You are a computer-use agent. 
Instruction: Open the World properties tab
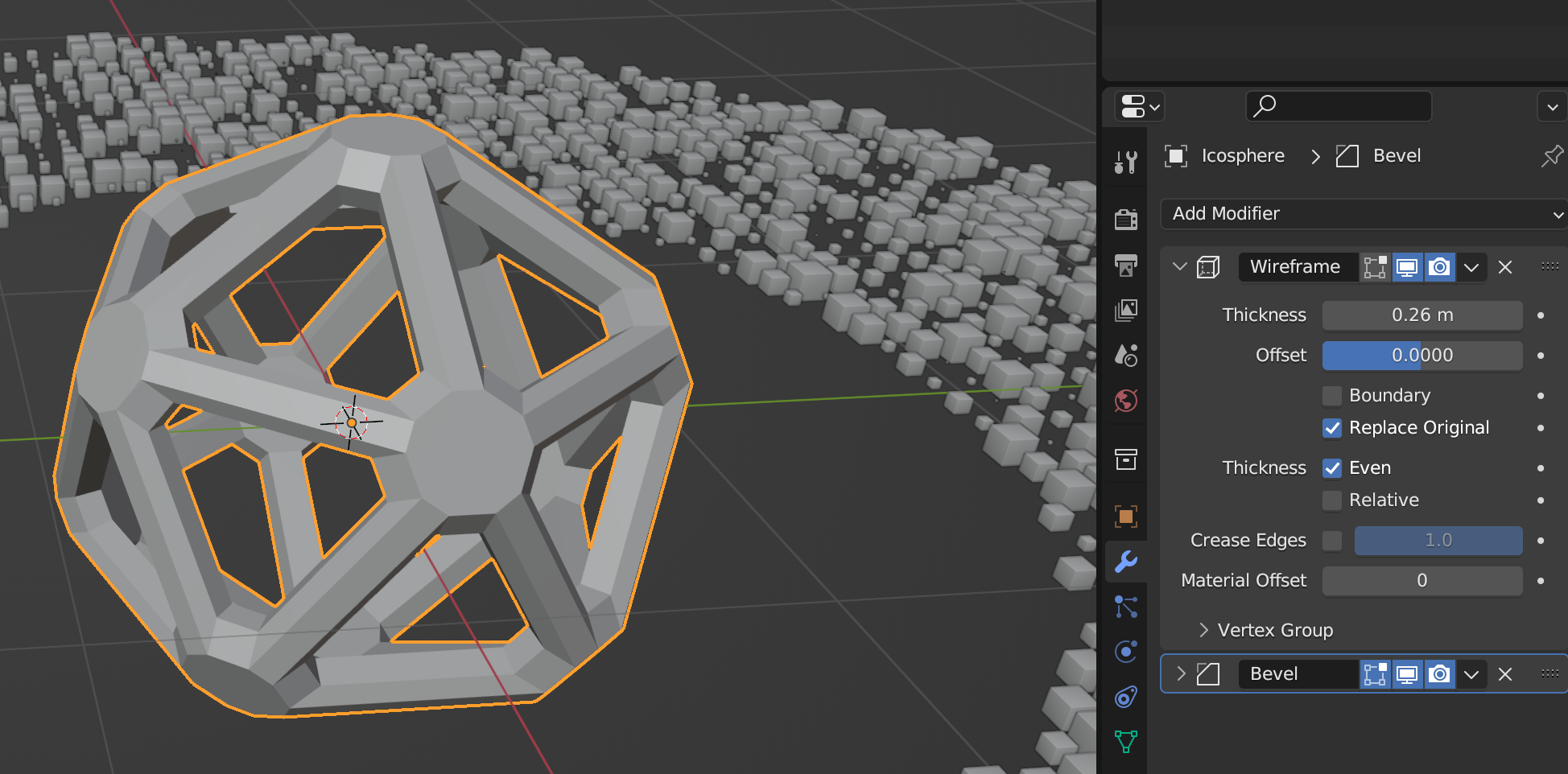(x=1126, y=400)
